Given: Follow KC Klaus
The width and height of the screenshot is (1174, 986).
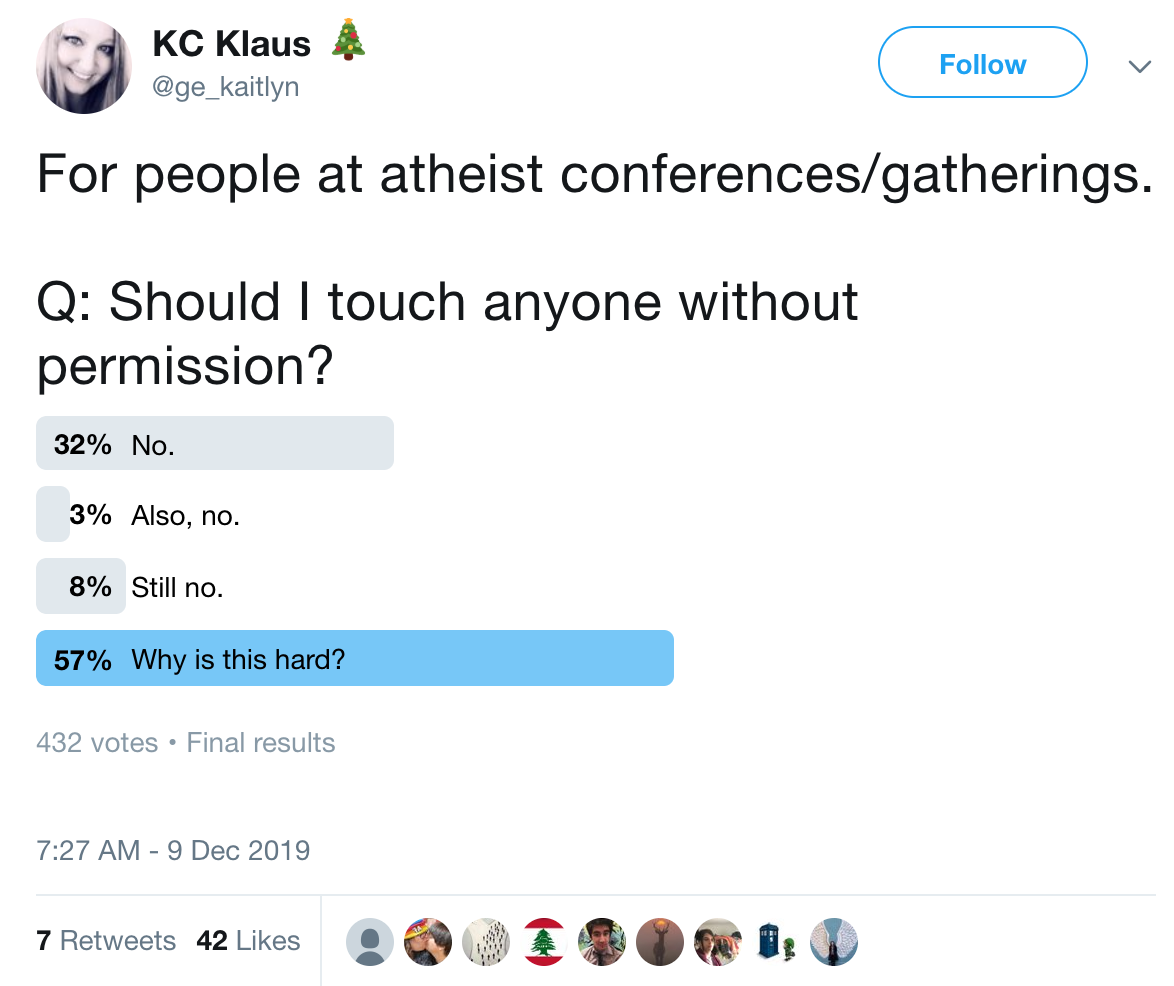Looking at the screenshot, I should [x=982, y=64].
